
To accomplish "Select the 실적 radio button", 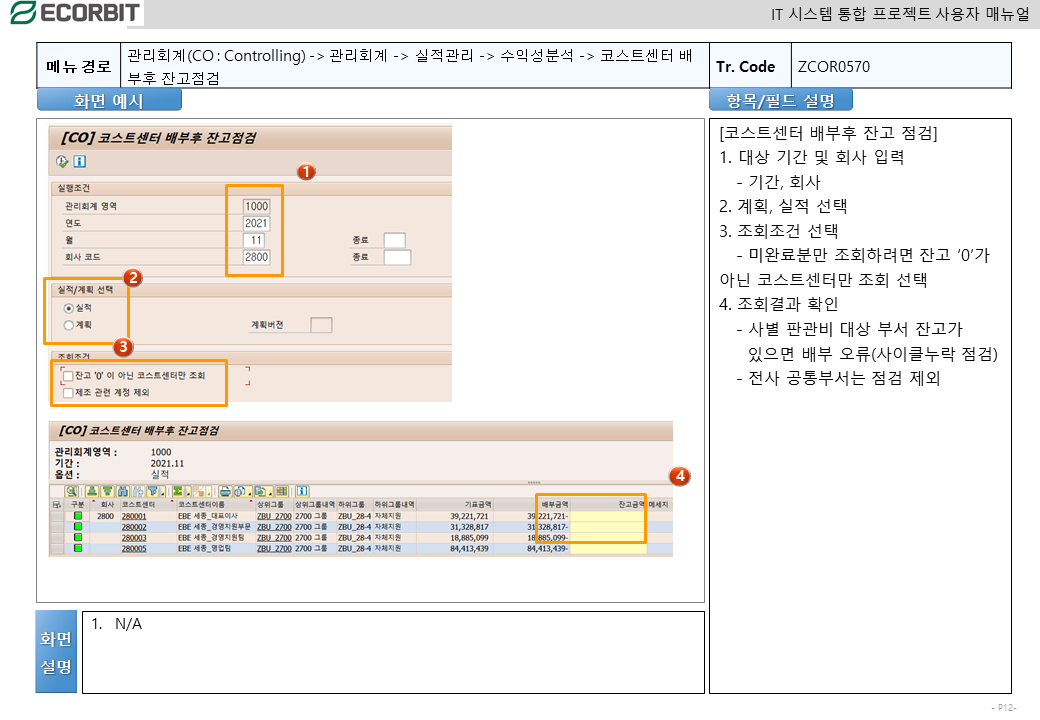I will 69,308.
